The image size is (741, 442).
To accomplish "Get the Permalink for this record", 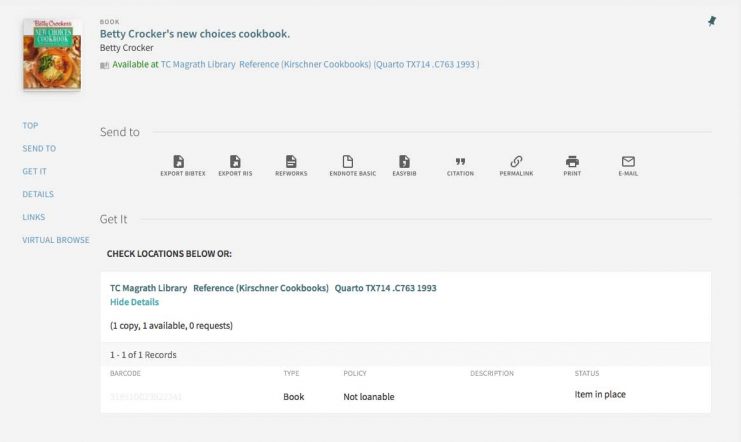I will click(x=516, y=164).
